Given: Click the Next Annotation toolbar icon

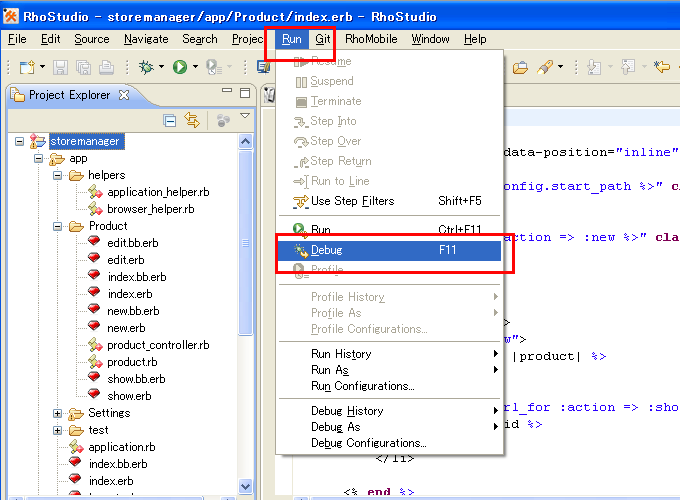Looking at the screenshot, I should (x=594, y=67).
